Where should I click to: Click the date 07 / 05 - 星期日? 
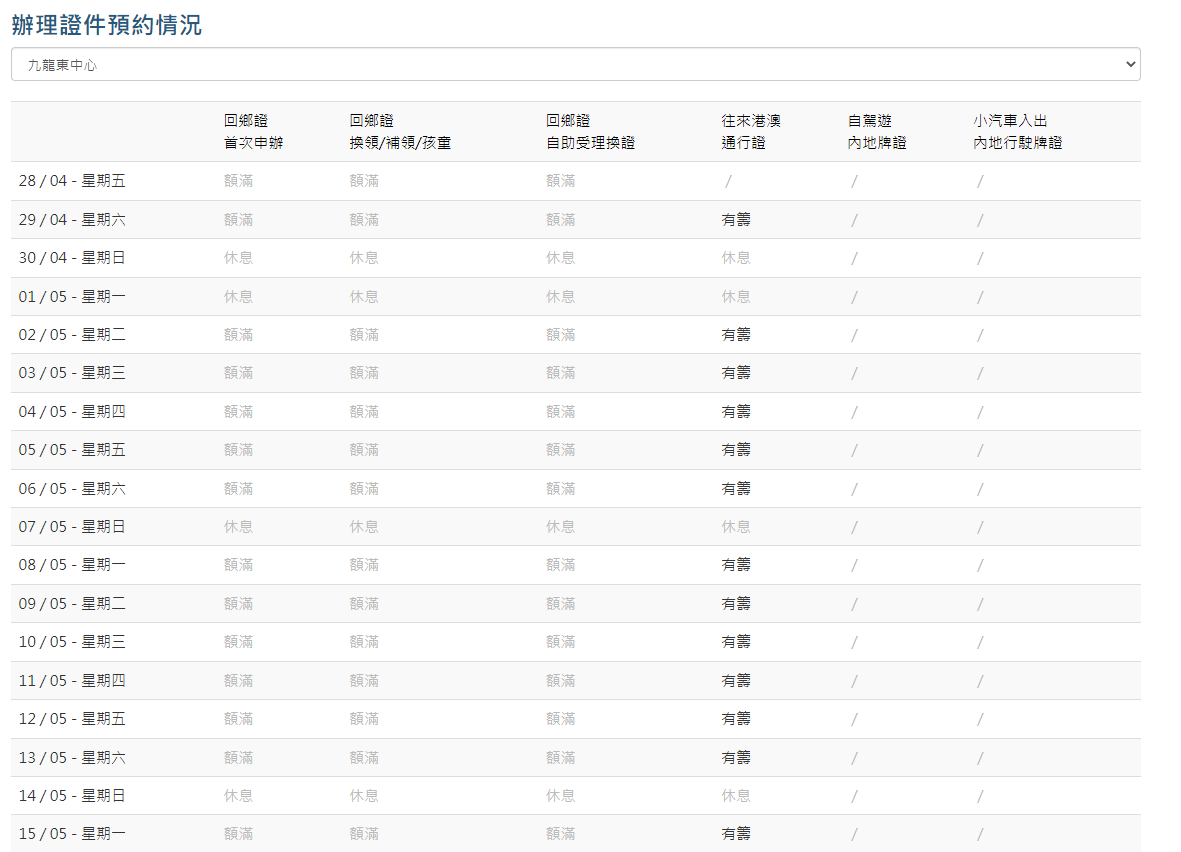tap(72, 527)
